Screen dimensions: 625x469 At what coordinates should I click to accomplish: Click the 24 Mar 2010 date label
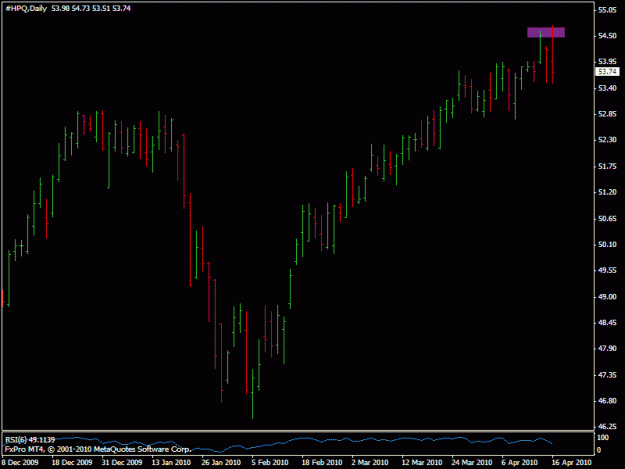pyautogui.click(x=472, y=463)
